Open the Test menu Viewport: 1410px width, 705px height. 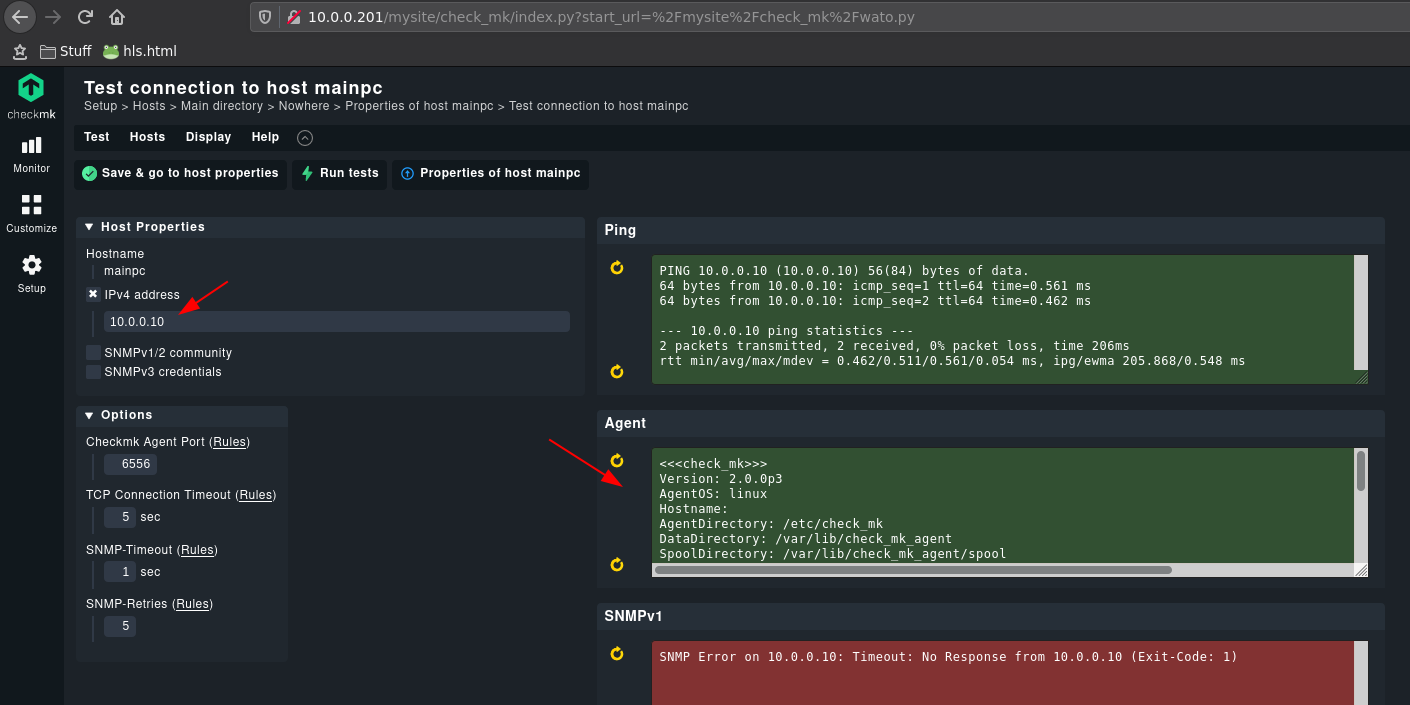click(x=97, y=137)
